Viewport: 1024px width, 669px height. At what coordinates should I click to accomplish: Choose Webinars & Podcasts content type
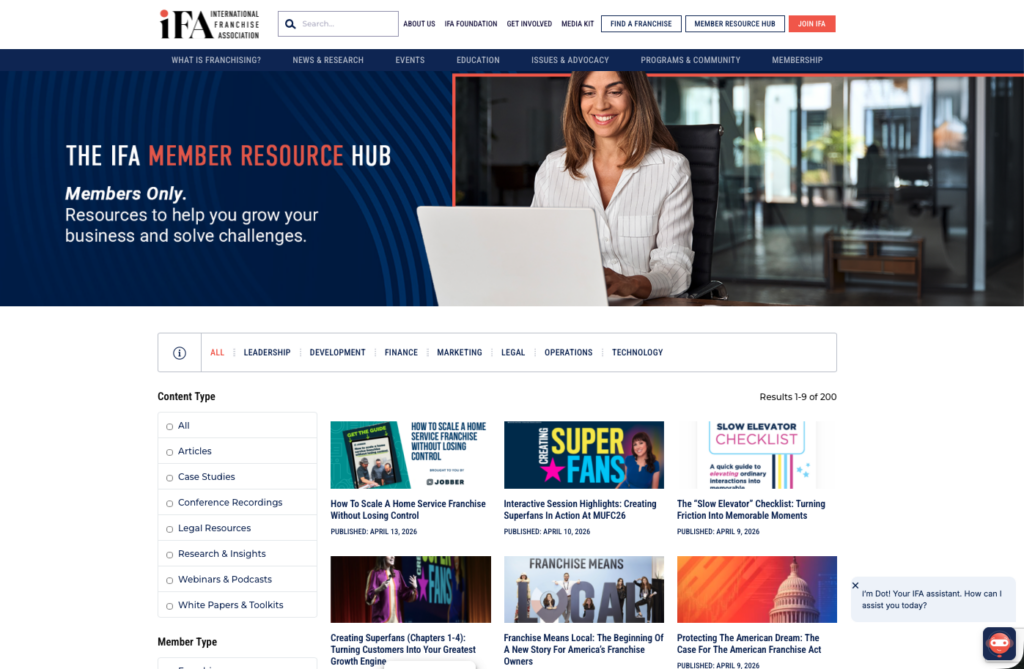pos(170,580)
